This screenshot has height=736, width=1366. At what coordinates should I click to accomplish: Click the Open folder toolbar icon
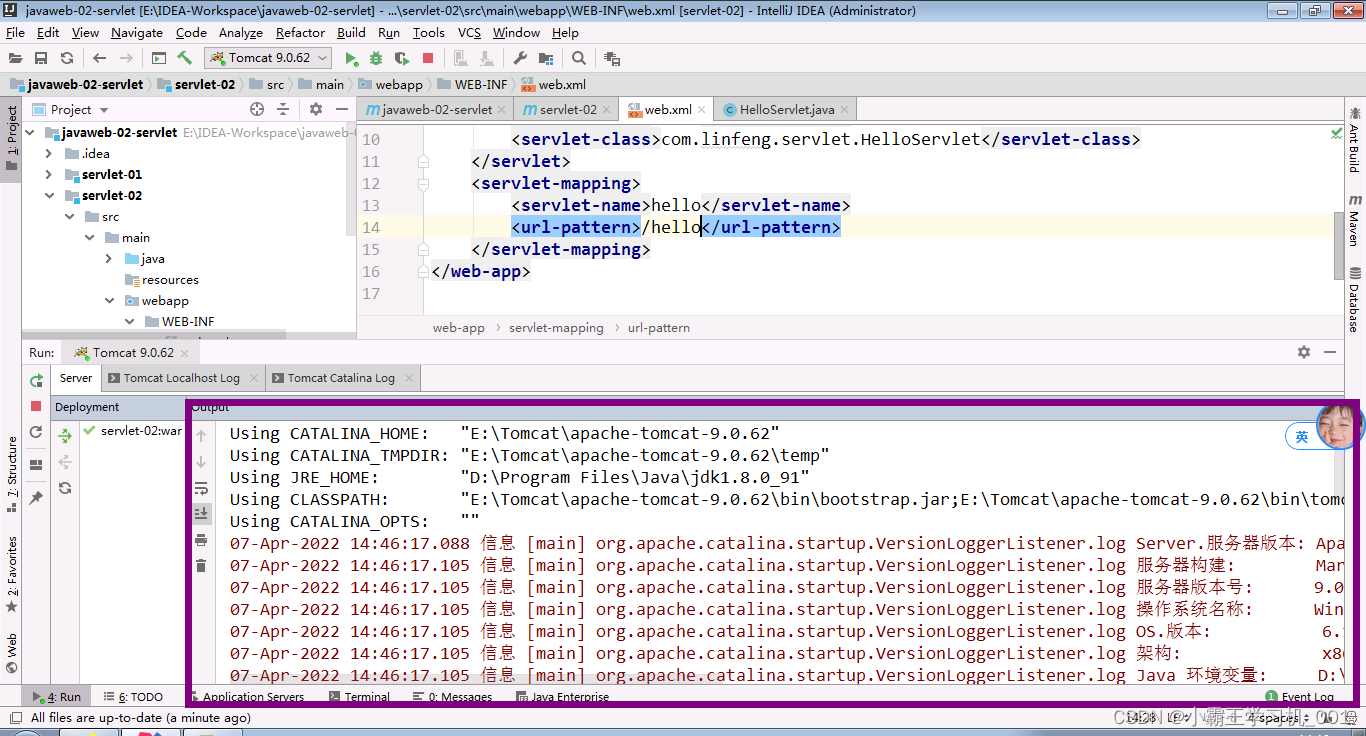point(15,58)
